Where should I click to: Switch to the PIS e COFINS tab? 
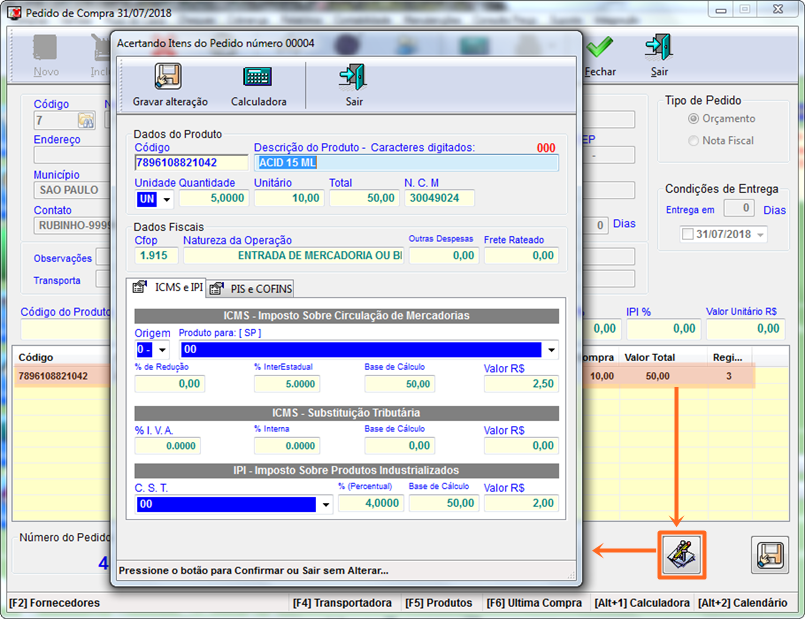point(251,289)
